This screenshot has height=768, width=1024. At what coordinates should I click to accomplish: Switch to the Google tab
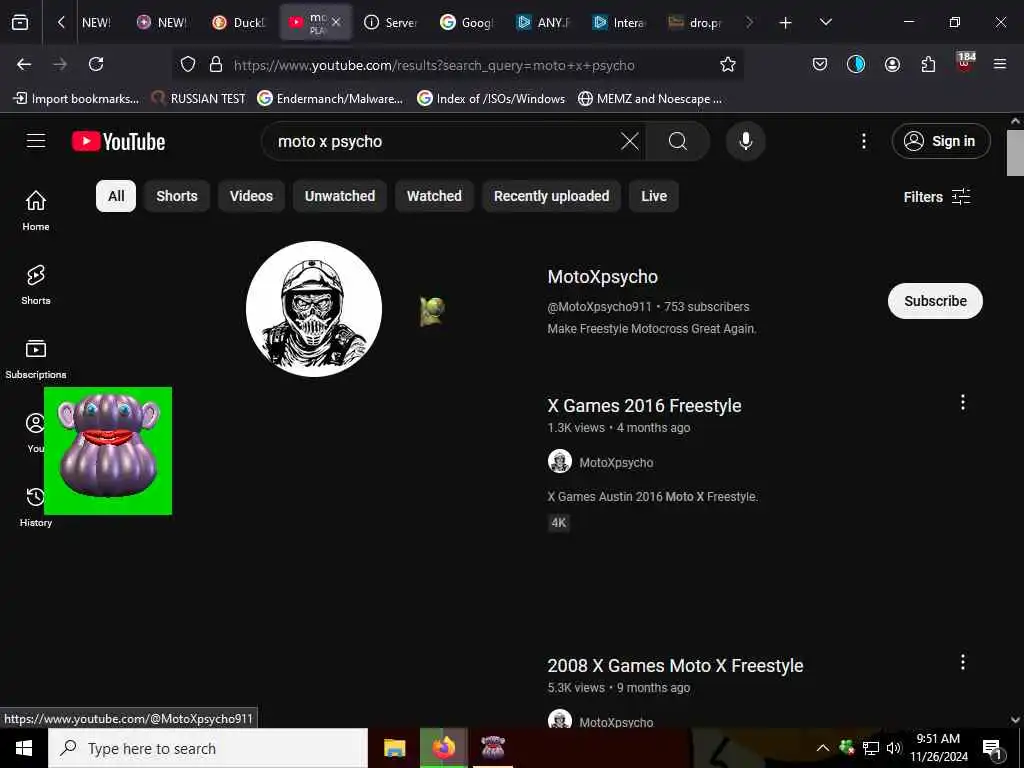click(x=466, y=23)
